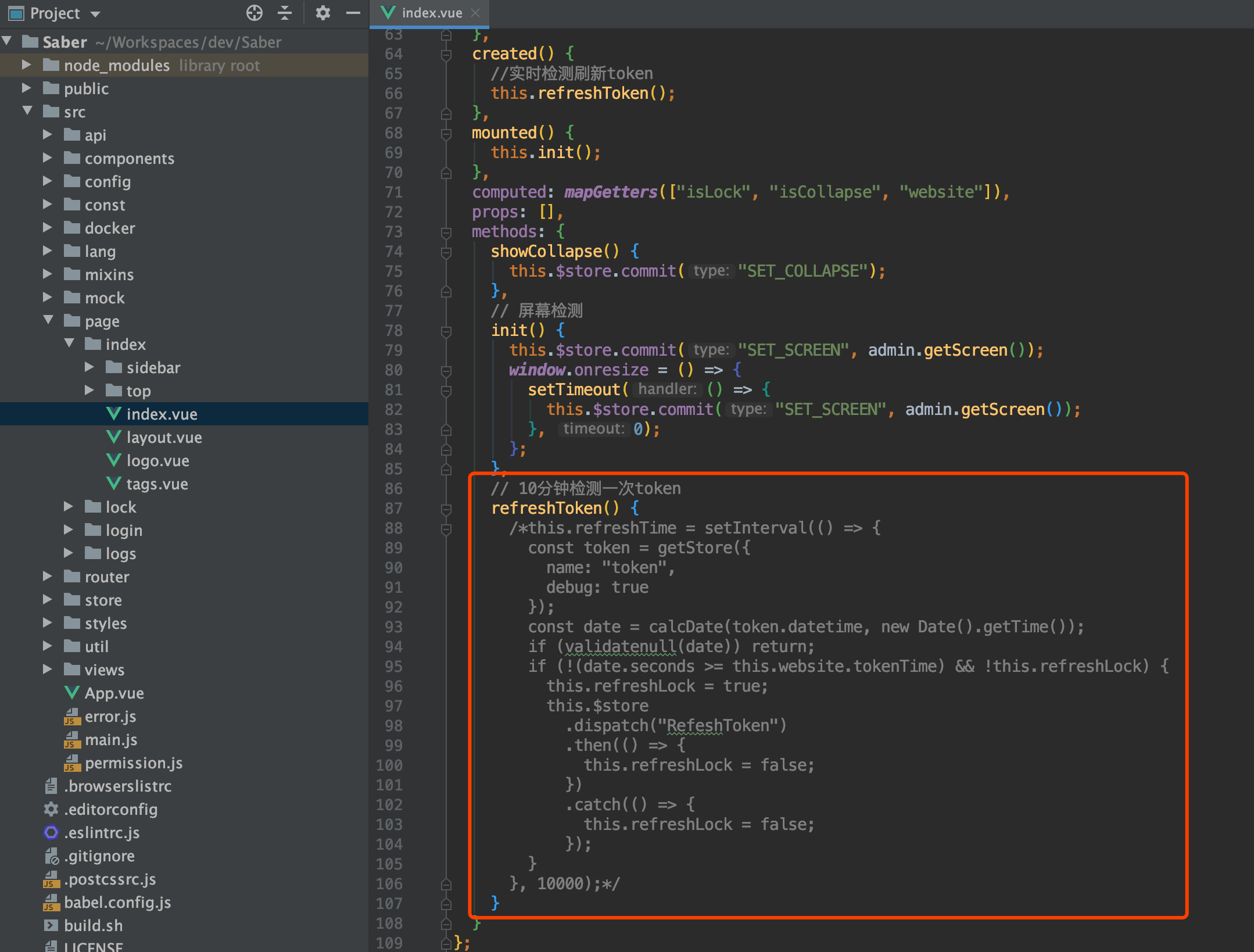Expand the login folder
Image resolution: width=1254 pixels, height=952 pixels.
(69, 530)
